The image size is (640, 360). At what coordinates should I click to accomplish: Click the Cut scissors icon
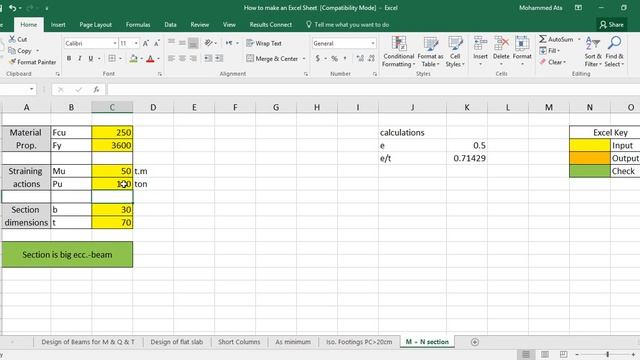point(12,39)
